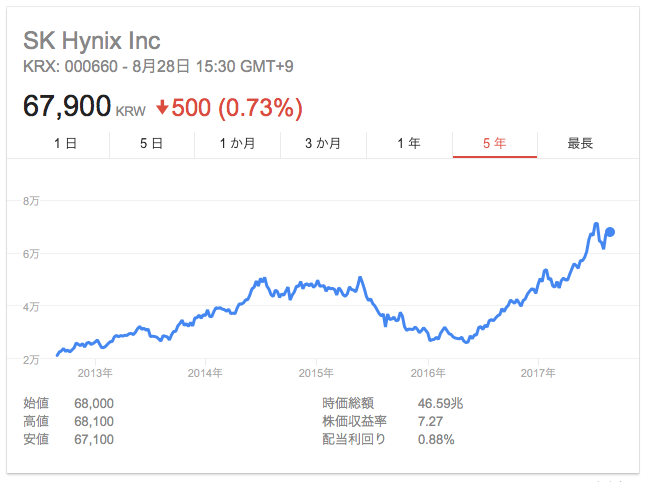The width and height of the screenshot is (647, 482).
Task: Click the 2013年 label on the timeline axis
Action: click(94, 372)
